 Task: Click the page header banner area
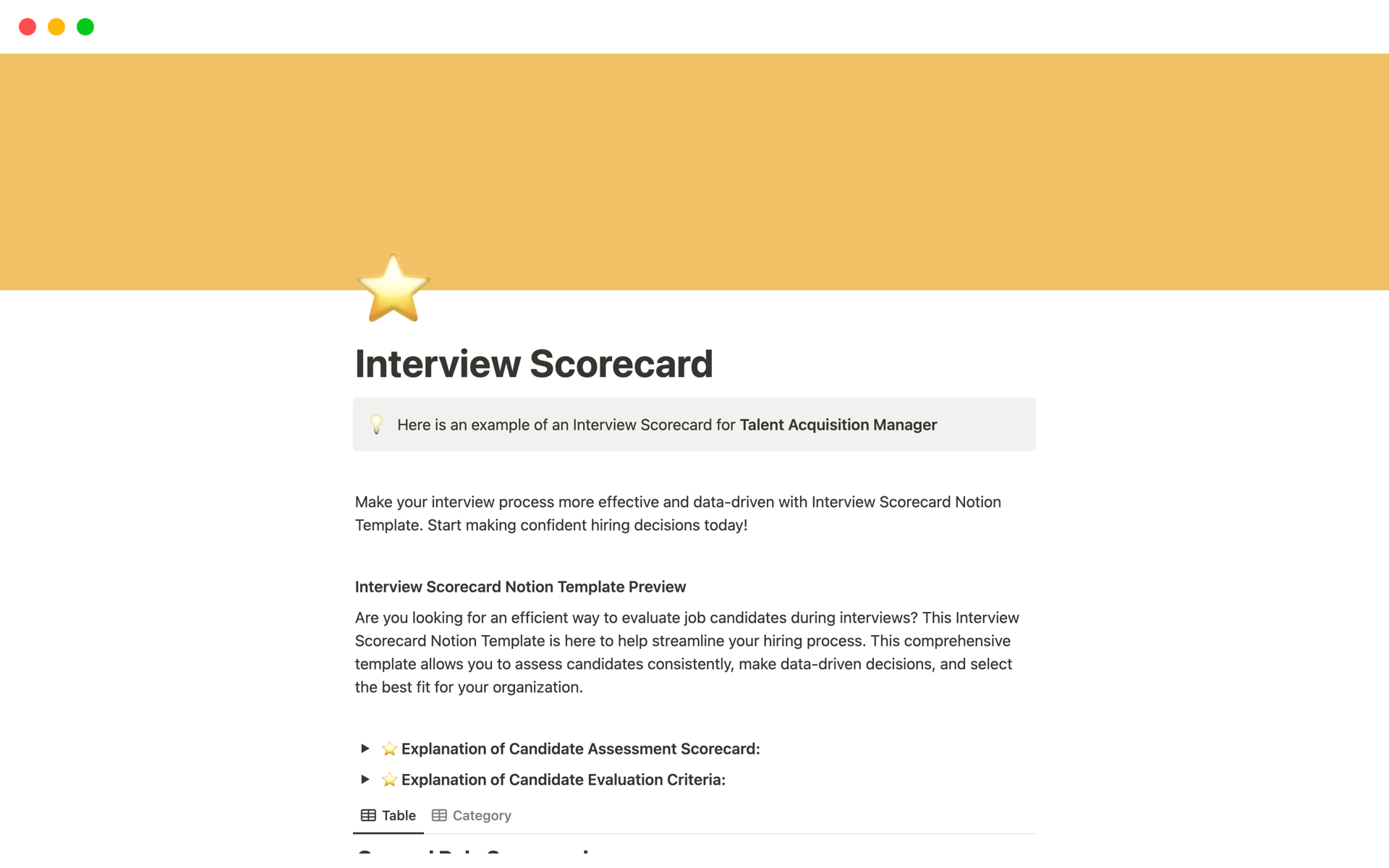tap(694, 171)
